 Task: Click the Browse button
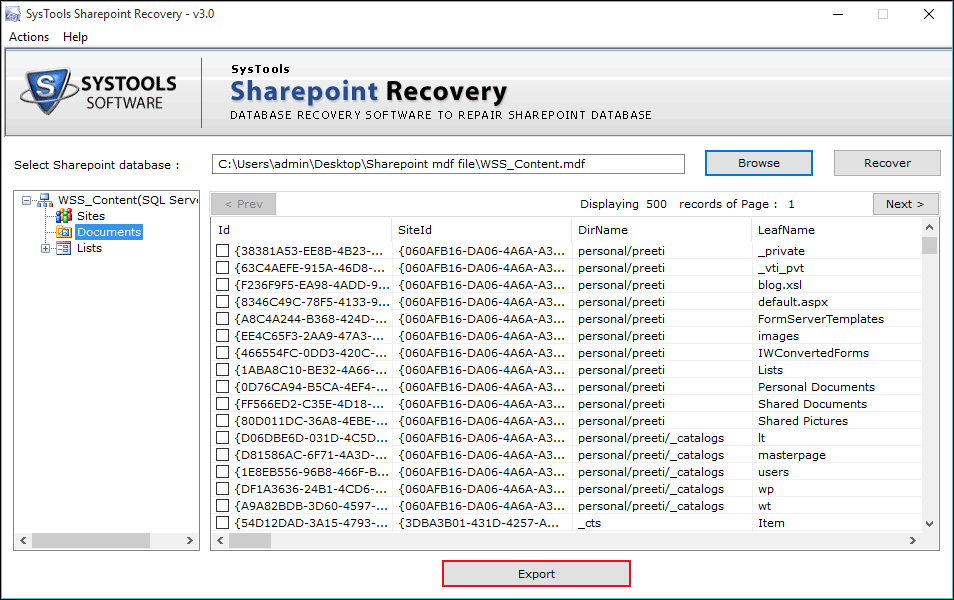pyautogui.click(x=759, y=163)
